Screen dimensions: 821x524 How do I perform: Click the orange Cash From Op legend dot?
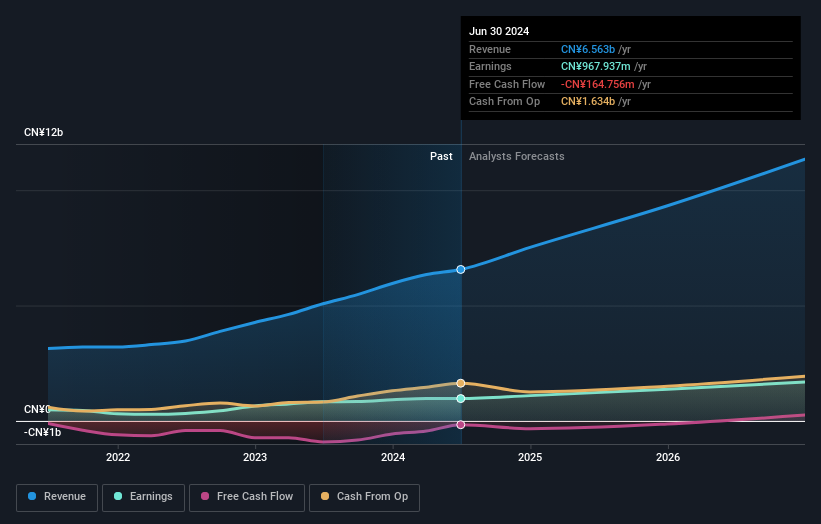tap(325, 496)
